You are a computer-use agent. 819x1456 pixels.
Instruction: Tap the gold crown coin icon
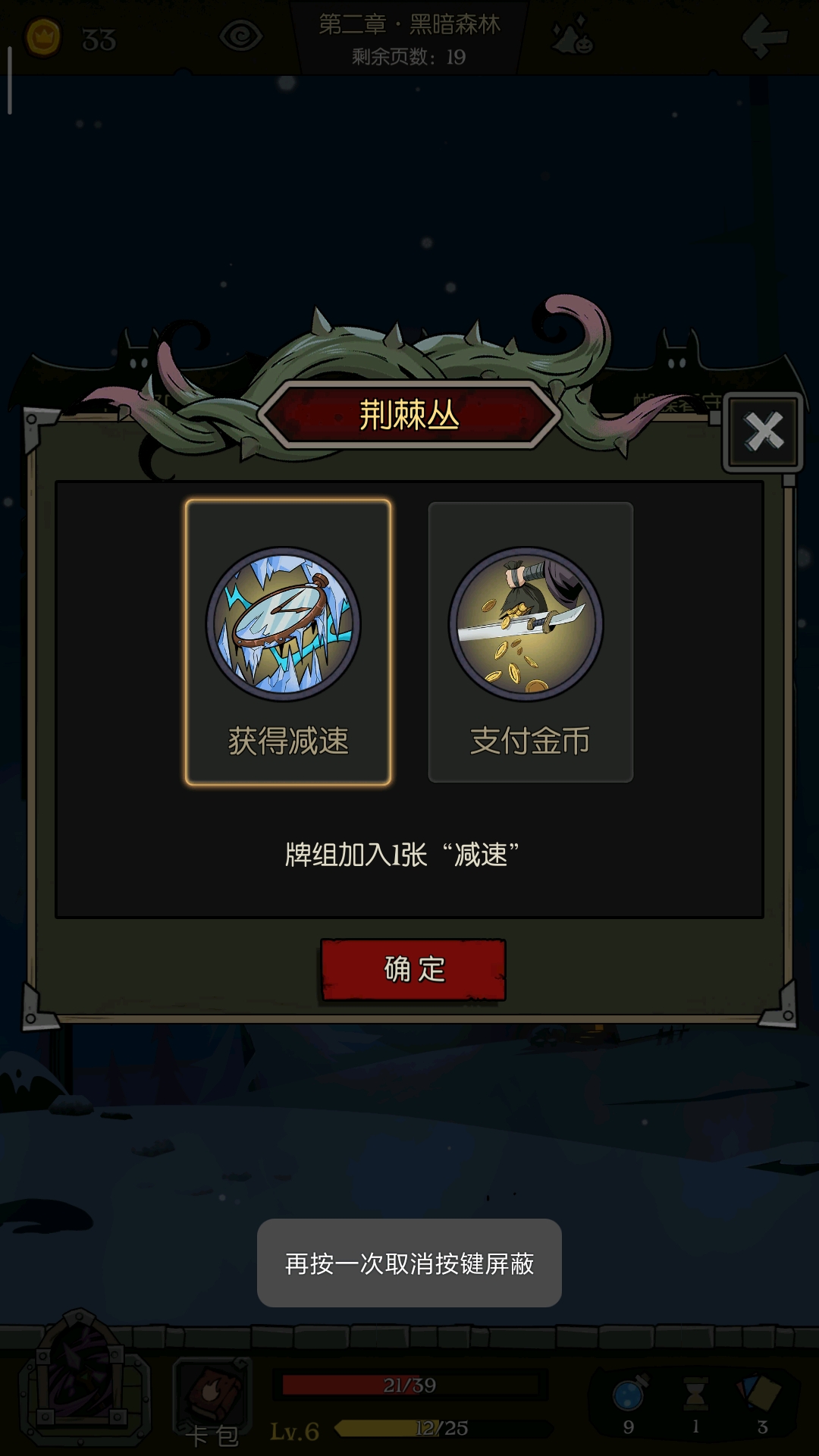(43, 38)
